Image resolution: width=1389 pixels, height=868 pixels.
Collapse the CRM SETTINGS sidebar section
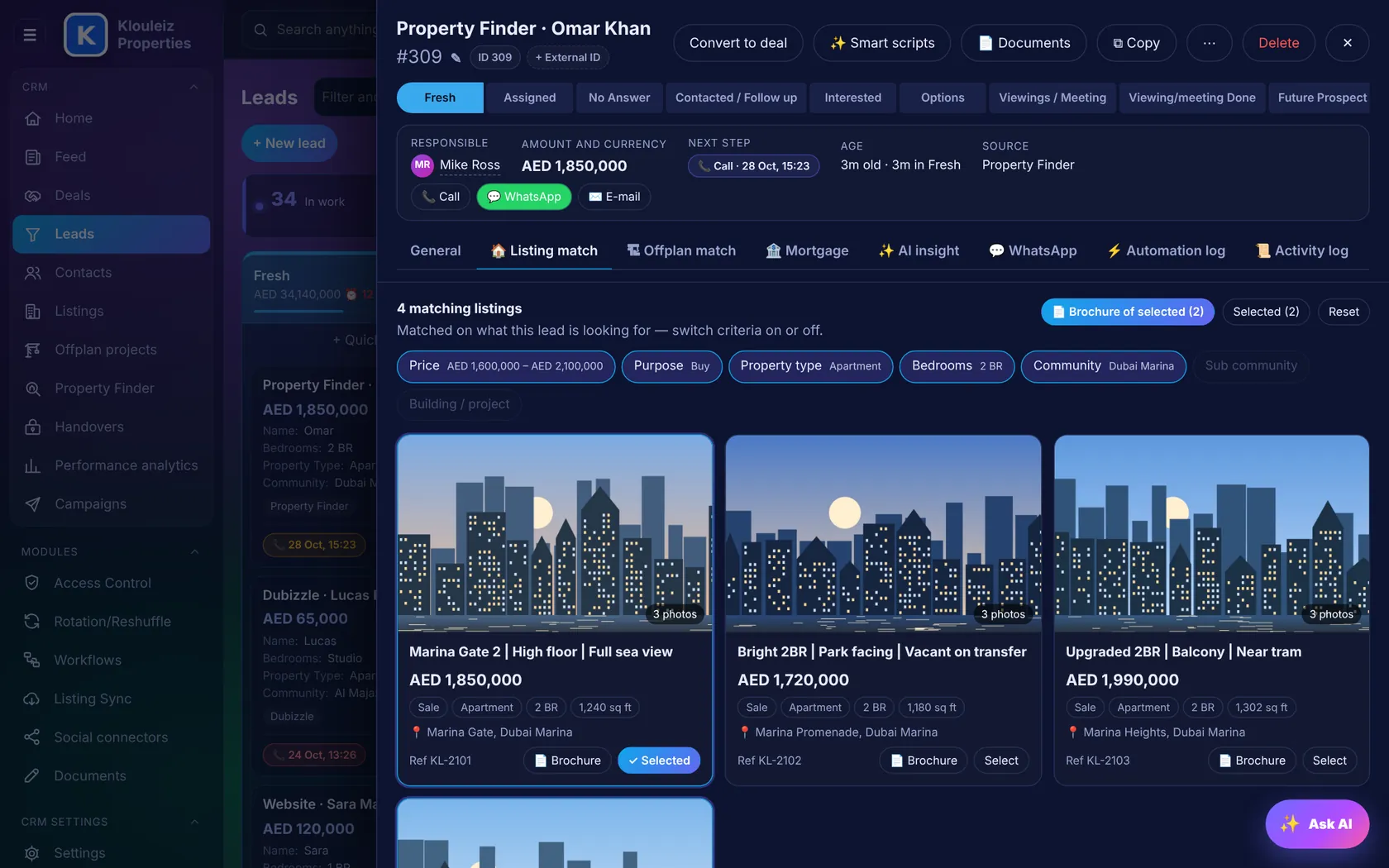pos(194,822)
